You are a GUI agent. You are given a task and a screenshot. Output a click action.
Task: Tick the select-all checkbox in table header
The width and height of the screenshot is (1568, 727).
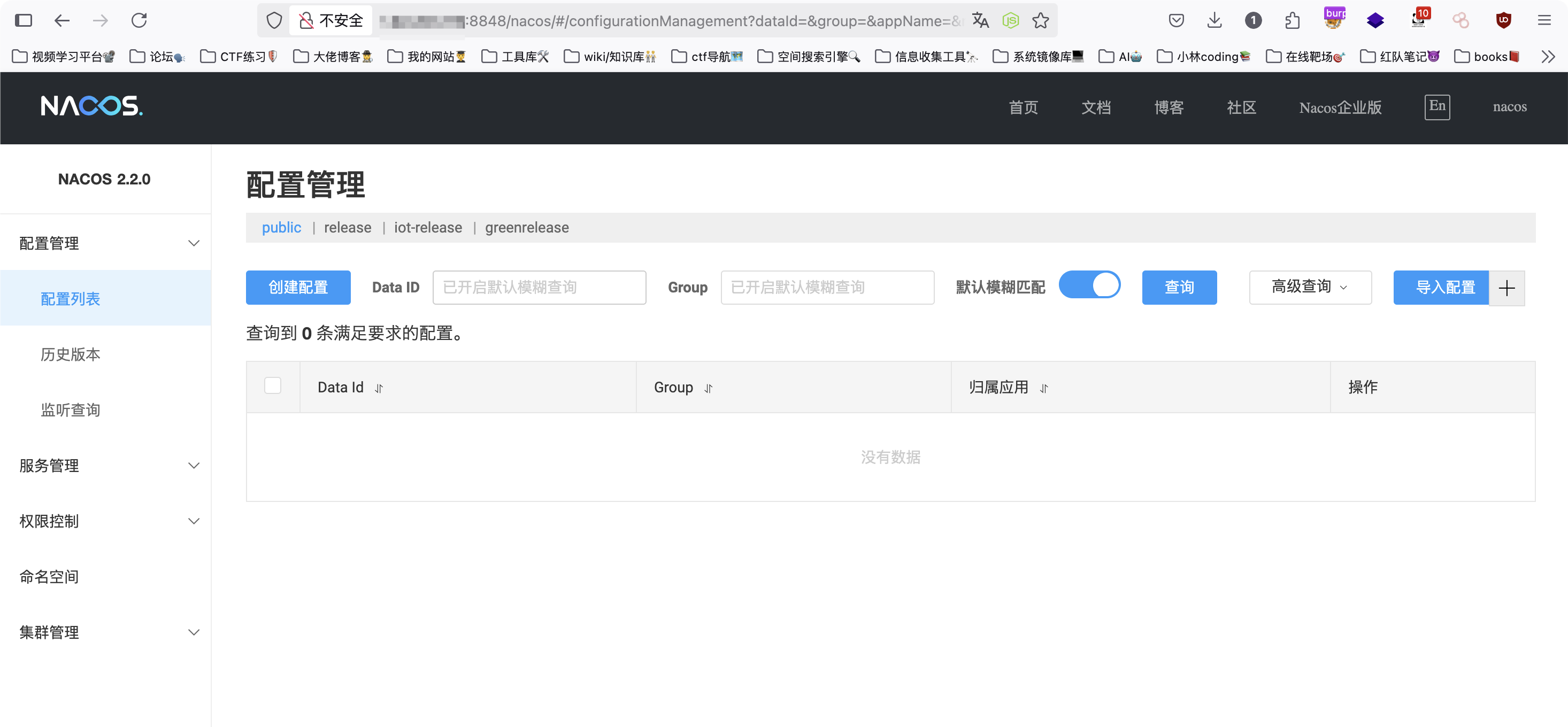click(273, 386)
